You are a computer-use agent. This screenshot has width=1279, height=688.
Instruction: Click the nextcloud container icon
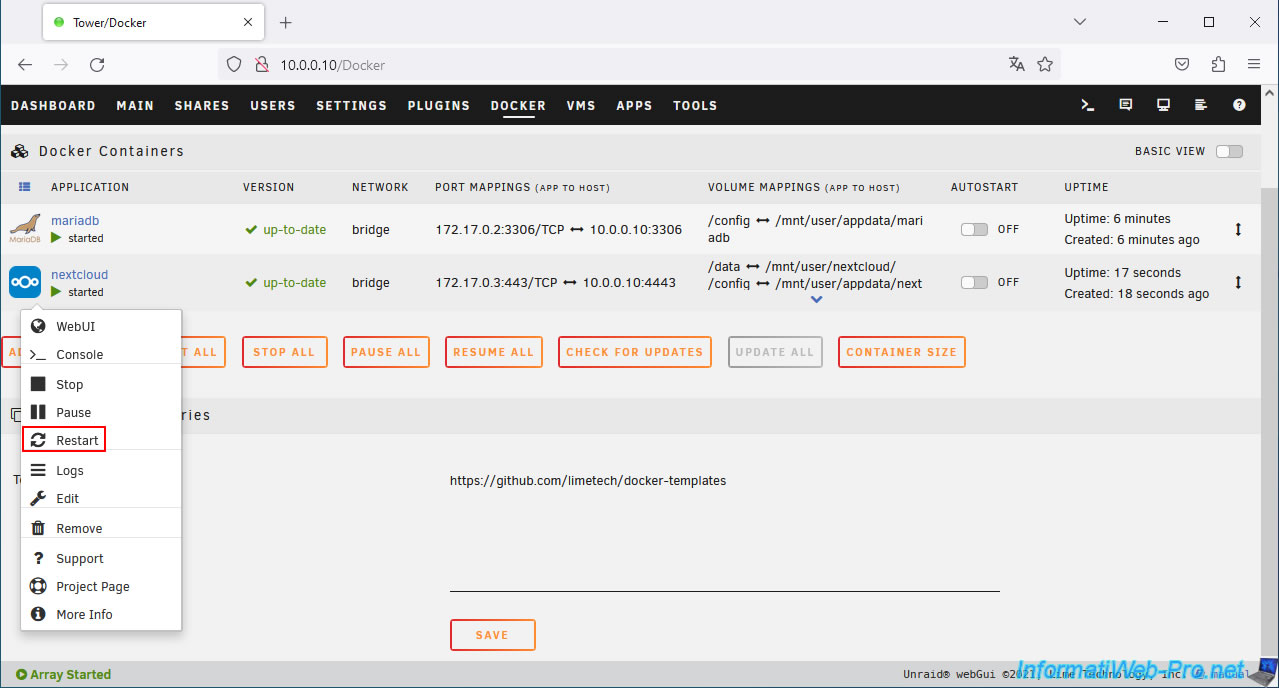tap(25, 282)
